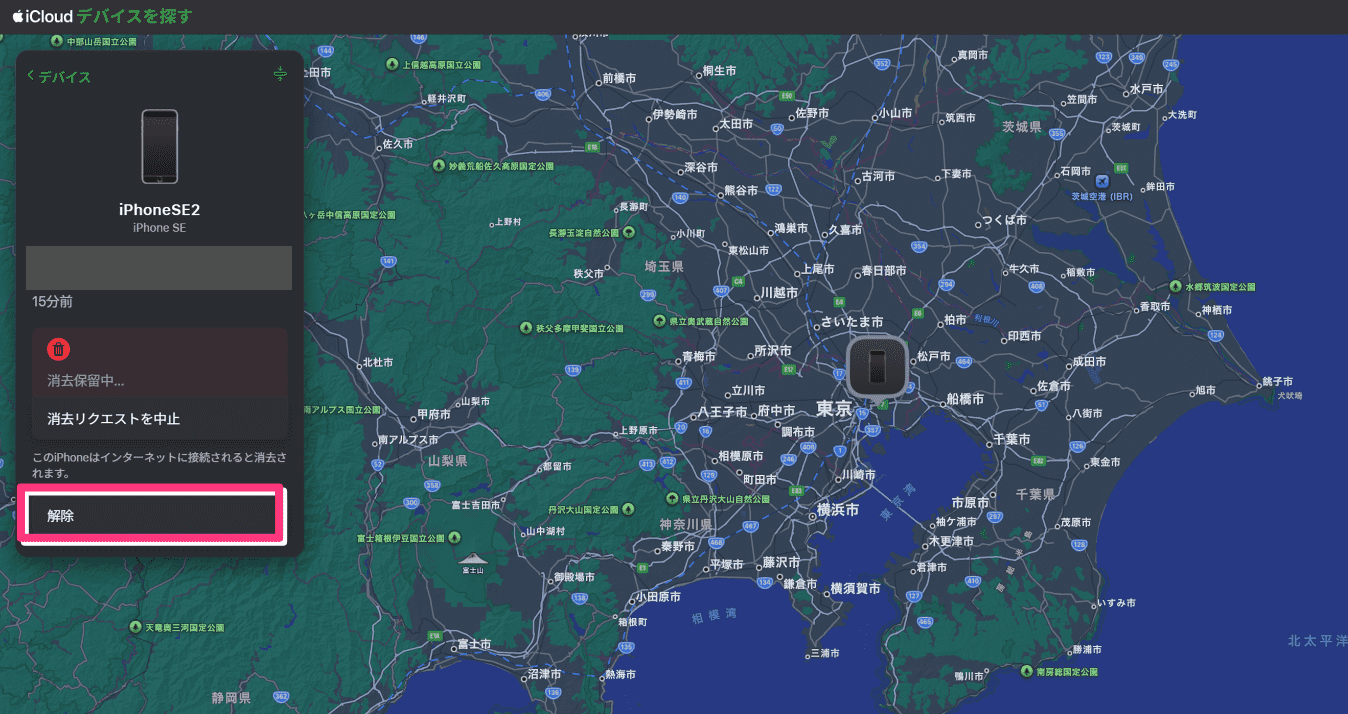Click the 山梨県 prefecture label

pyautogui.click(x=447, y=461)
